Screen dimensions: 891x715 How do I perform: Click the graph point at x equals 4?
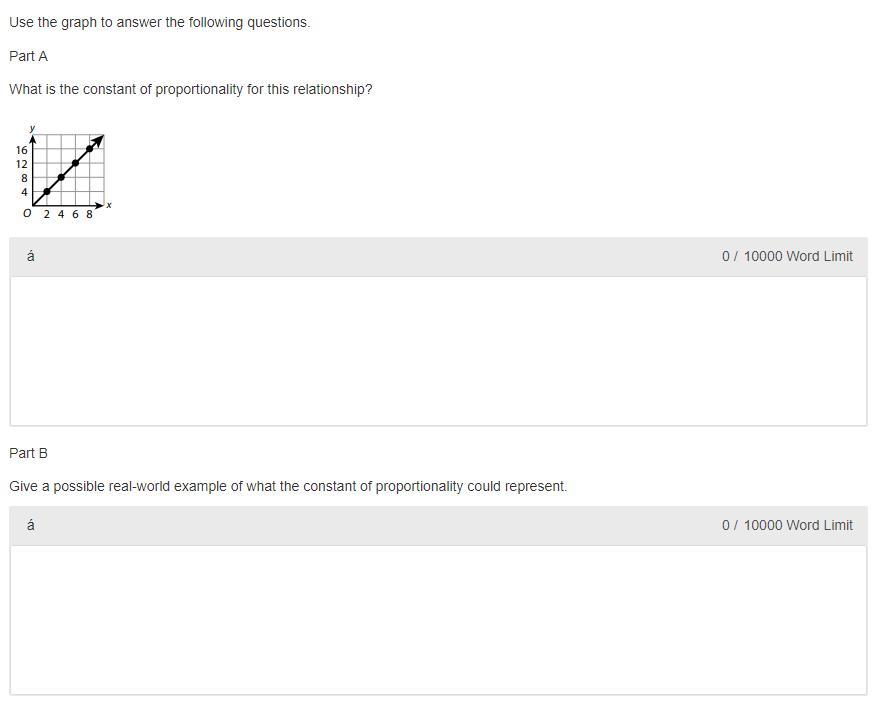coord(61,177)
